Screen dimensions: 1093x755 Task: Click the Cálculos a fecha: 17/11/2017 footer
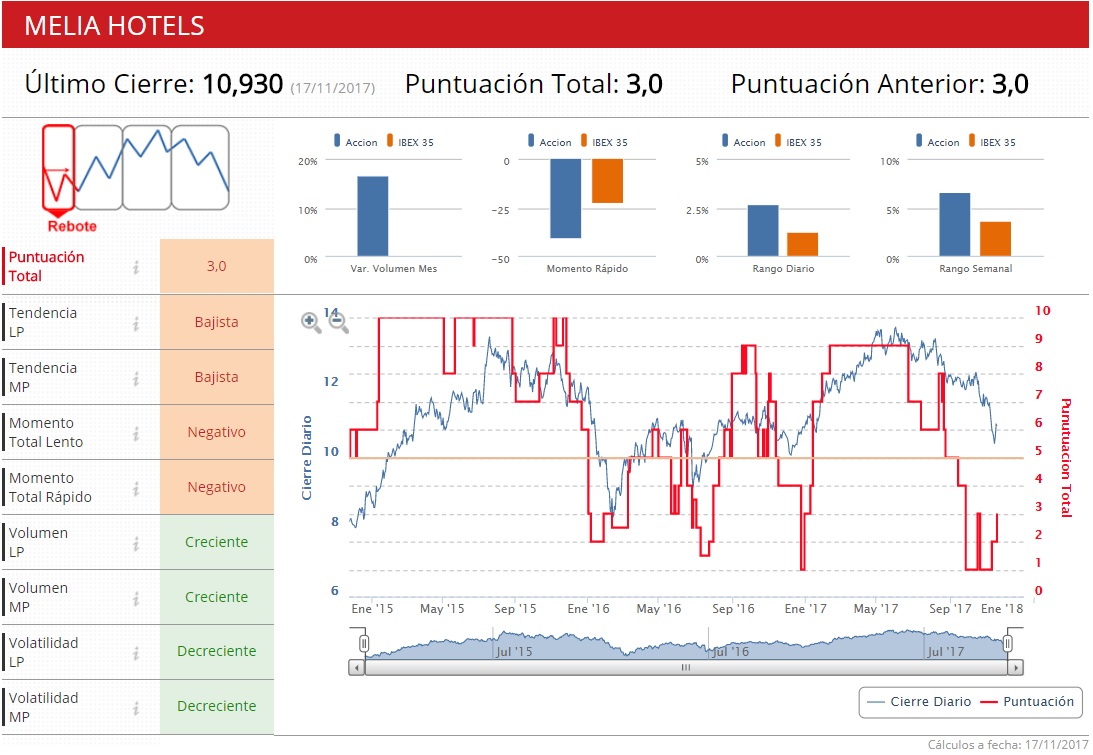[x=1008, y=745]
